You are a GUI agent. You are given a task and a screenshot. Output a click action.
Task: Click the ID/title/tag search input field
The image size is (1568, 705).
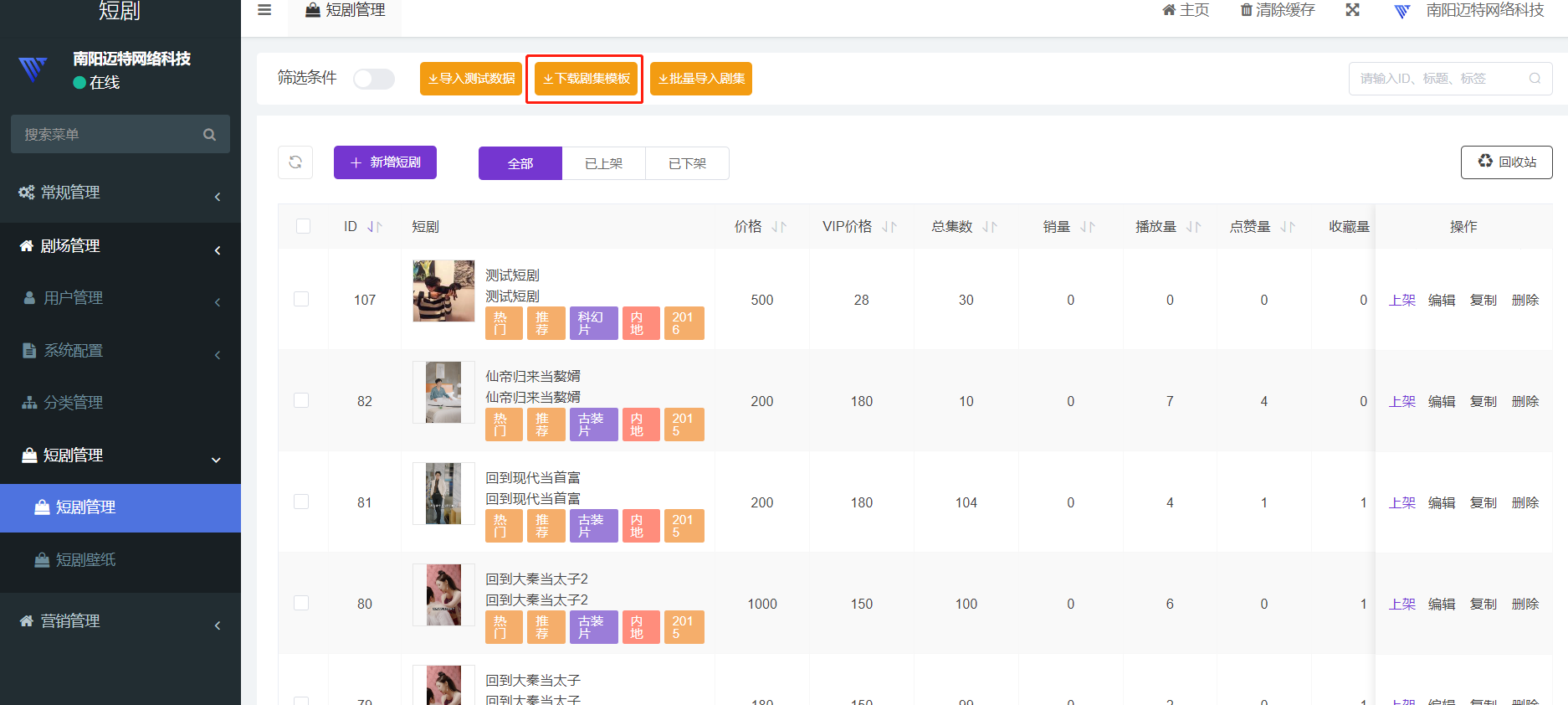click(1439, 79)
